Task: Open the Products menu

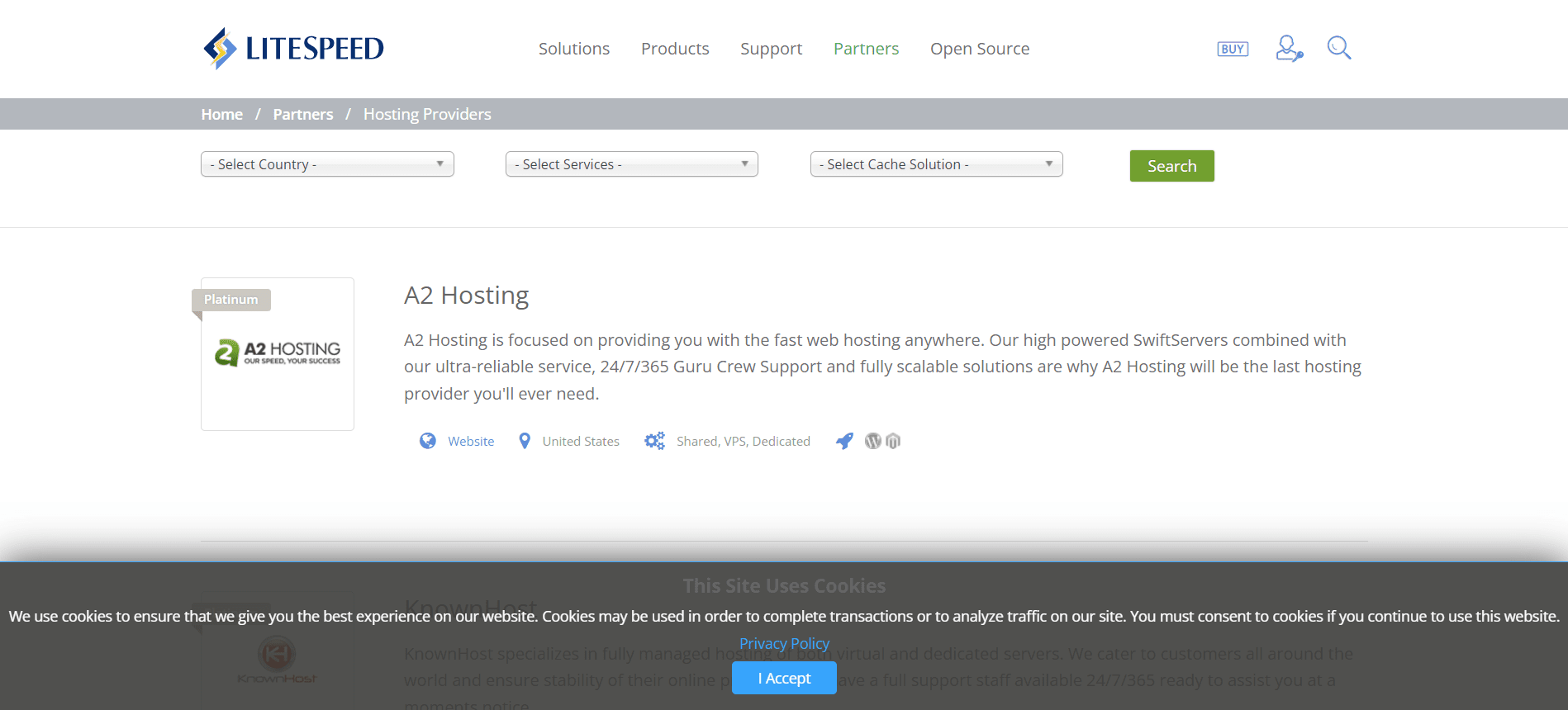Action: 675,49
